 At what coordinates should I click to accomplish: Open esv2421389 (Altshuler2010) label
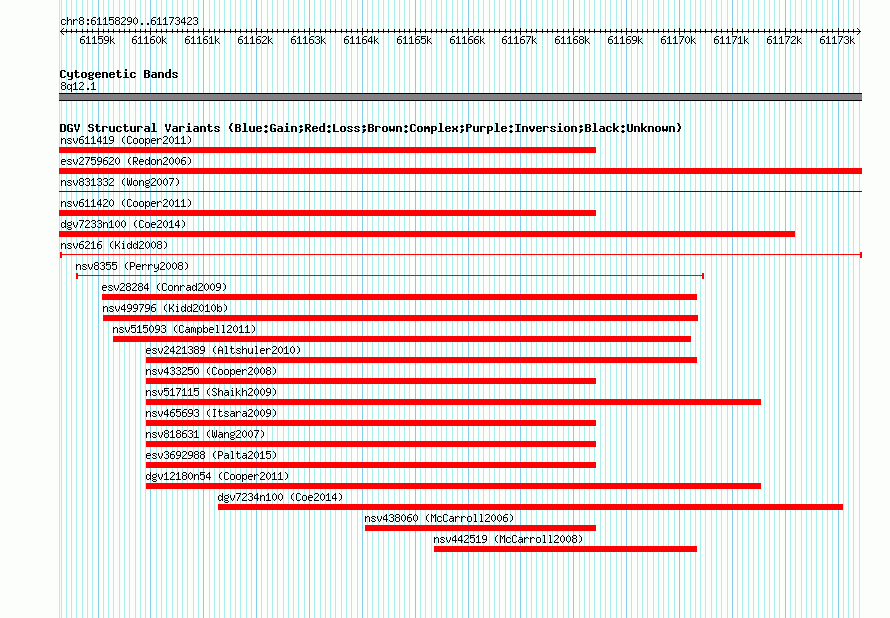(x=223, y=350)
